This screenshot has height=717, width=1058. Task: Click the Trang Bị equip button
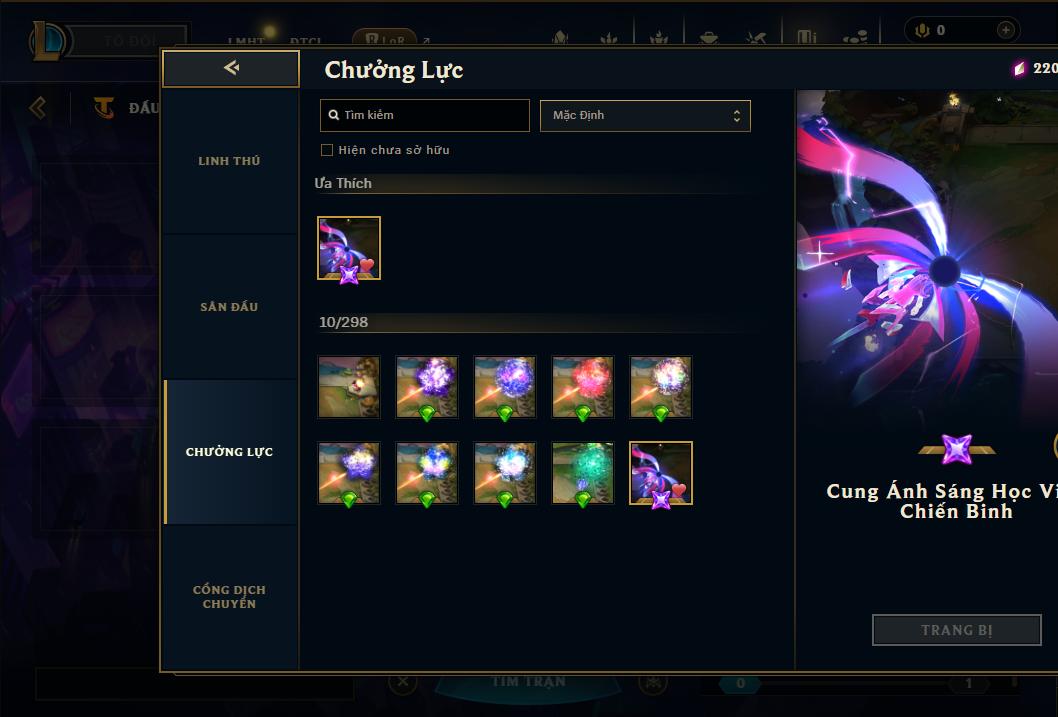957,630
